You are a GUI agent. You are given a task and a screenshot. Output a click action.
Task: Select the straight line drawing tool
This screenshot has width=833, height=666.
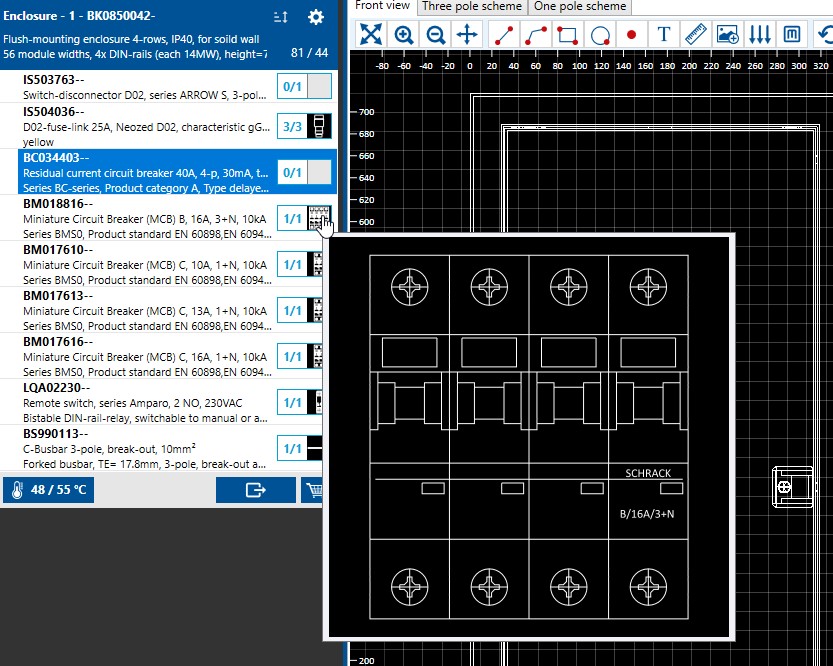tap(504, 34)
